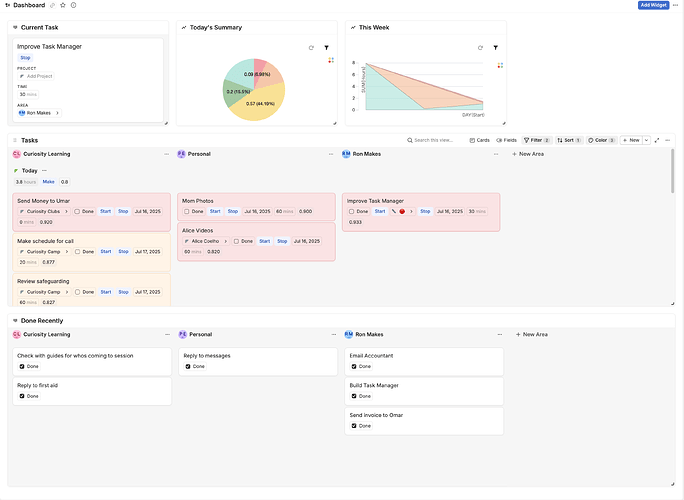Screen dimensions: 684x500
Task: Open filter on Today's Summary chart
Action: pyautogui.click(x=326, y=48)
